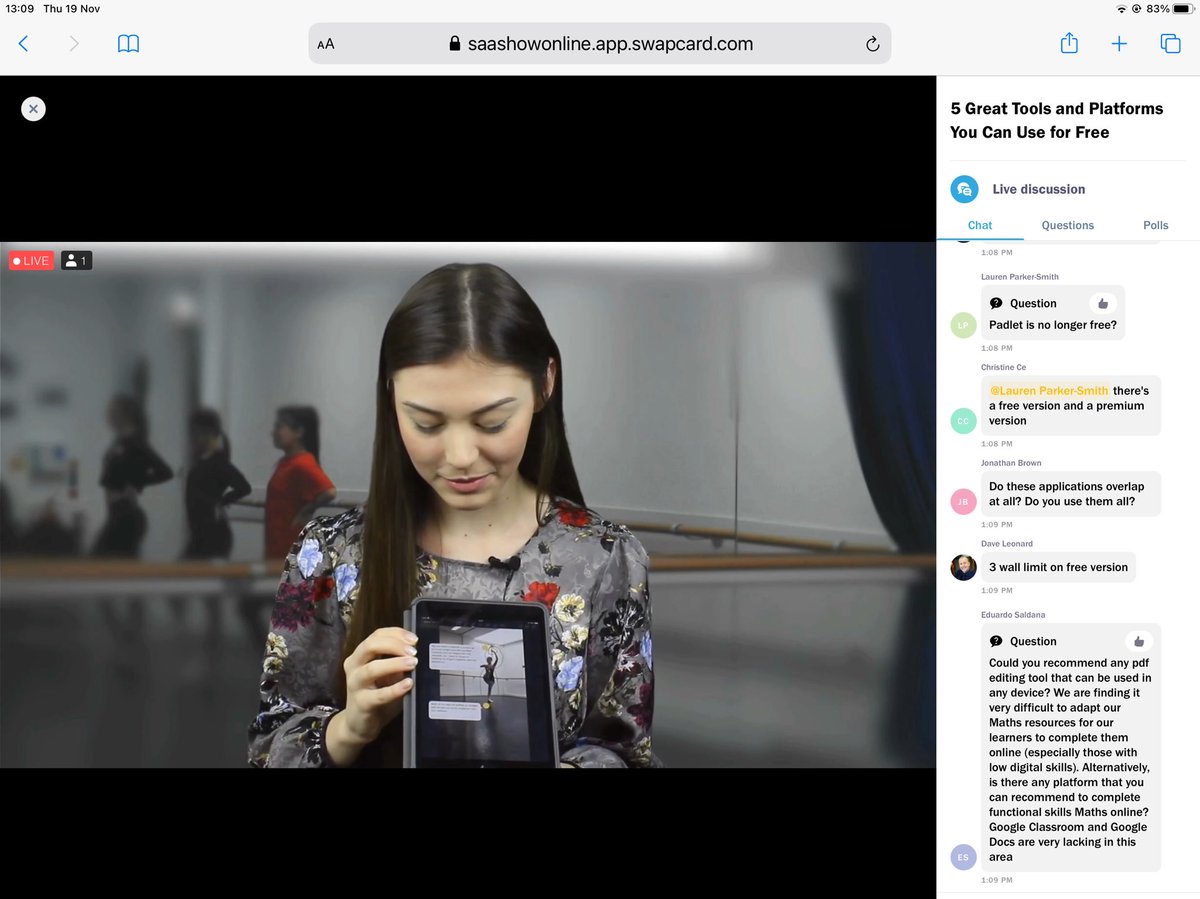Select the '5 Great Tools and Platforms' title
The image size is (1200, 899).
[1057, 120]
